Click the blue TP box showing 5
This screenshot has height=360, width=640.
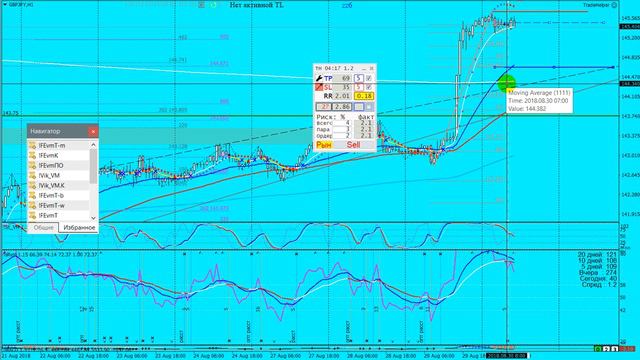358,78
